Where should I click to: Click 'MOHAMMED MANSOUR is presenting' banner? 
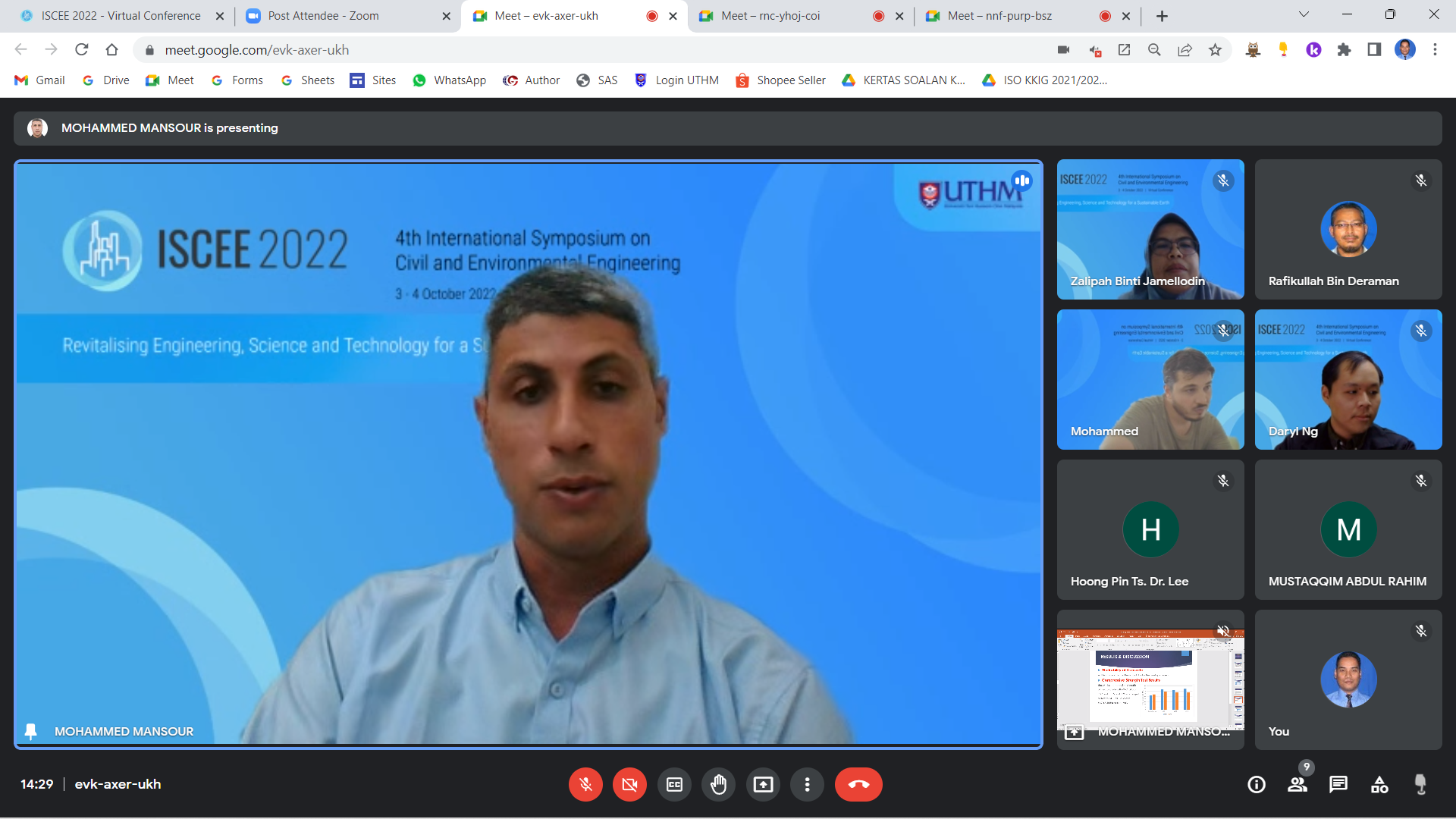tap(728, 128)
